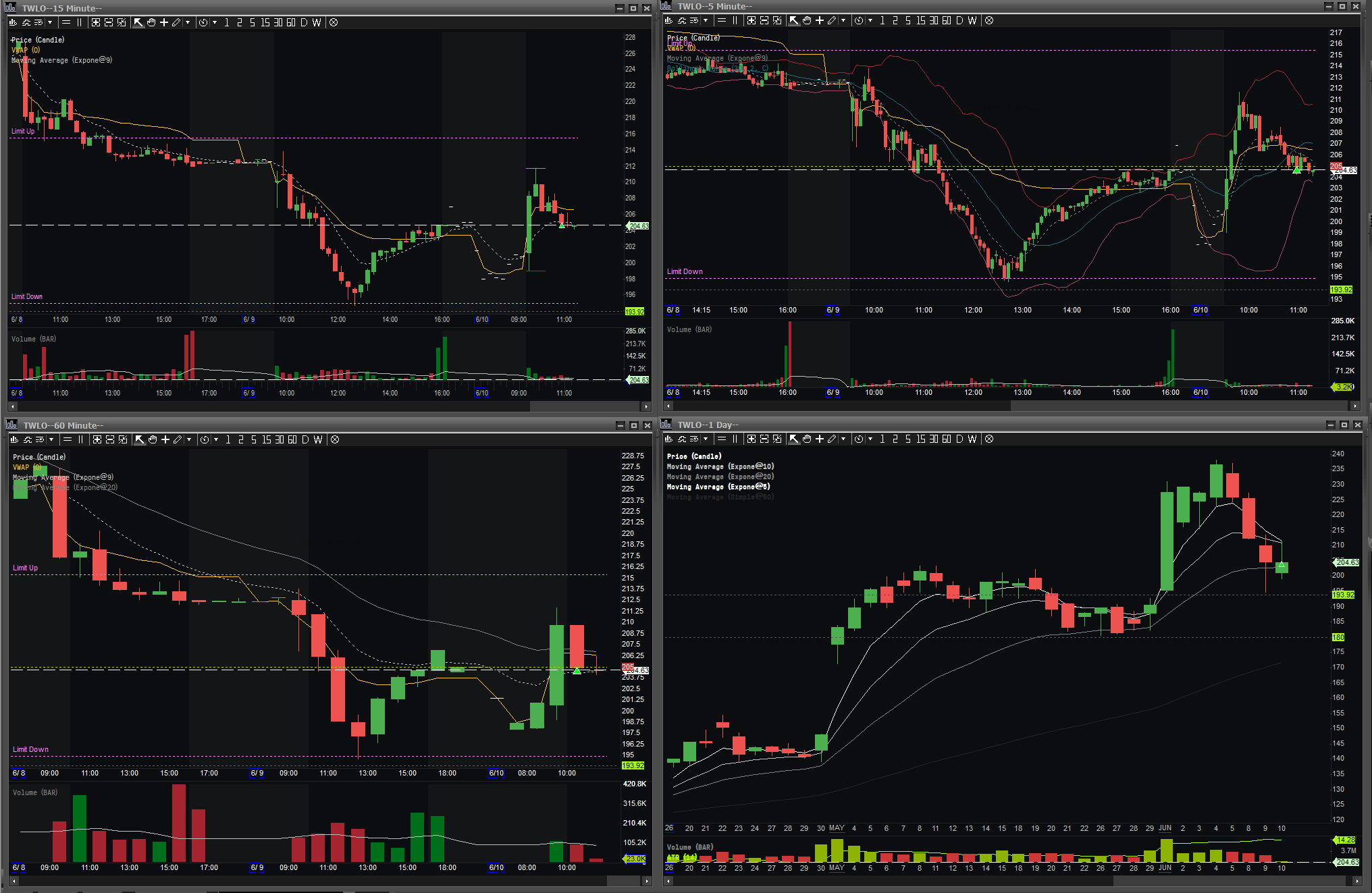Screen dimensions: 1372x893
Task: Toggle horizontal gridlines in the 5 Minute chart
Action: tap(722, 20)
